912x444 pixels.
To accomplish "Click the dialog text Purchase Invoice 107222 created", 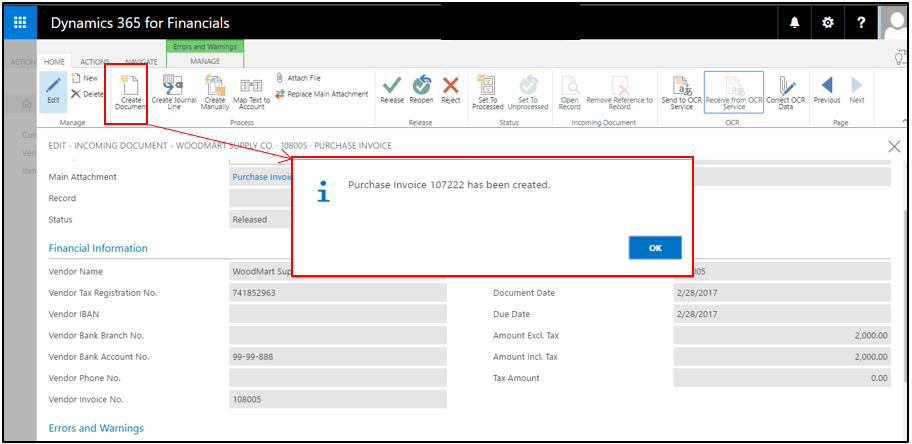I will tap(449, 185).
